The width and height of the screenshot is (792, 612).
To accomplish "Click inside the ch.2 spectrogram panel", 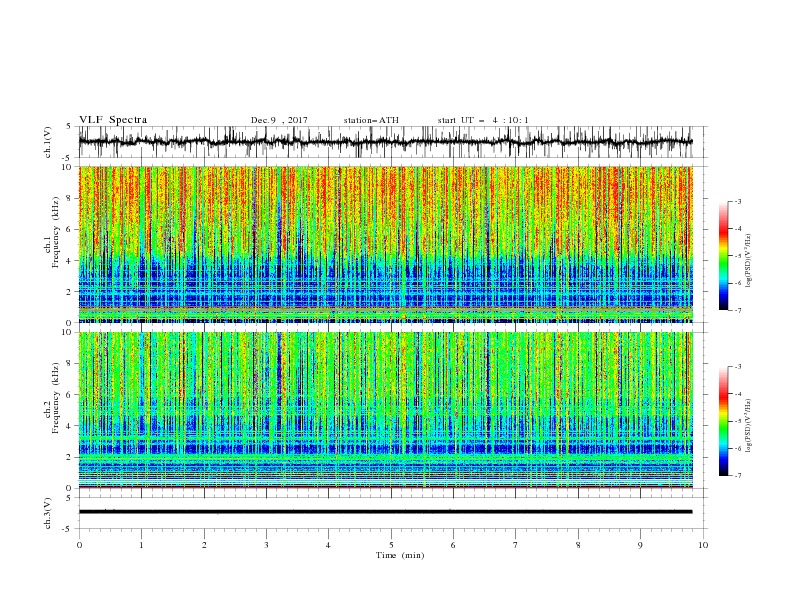I will (x=385, y=410).
